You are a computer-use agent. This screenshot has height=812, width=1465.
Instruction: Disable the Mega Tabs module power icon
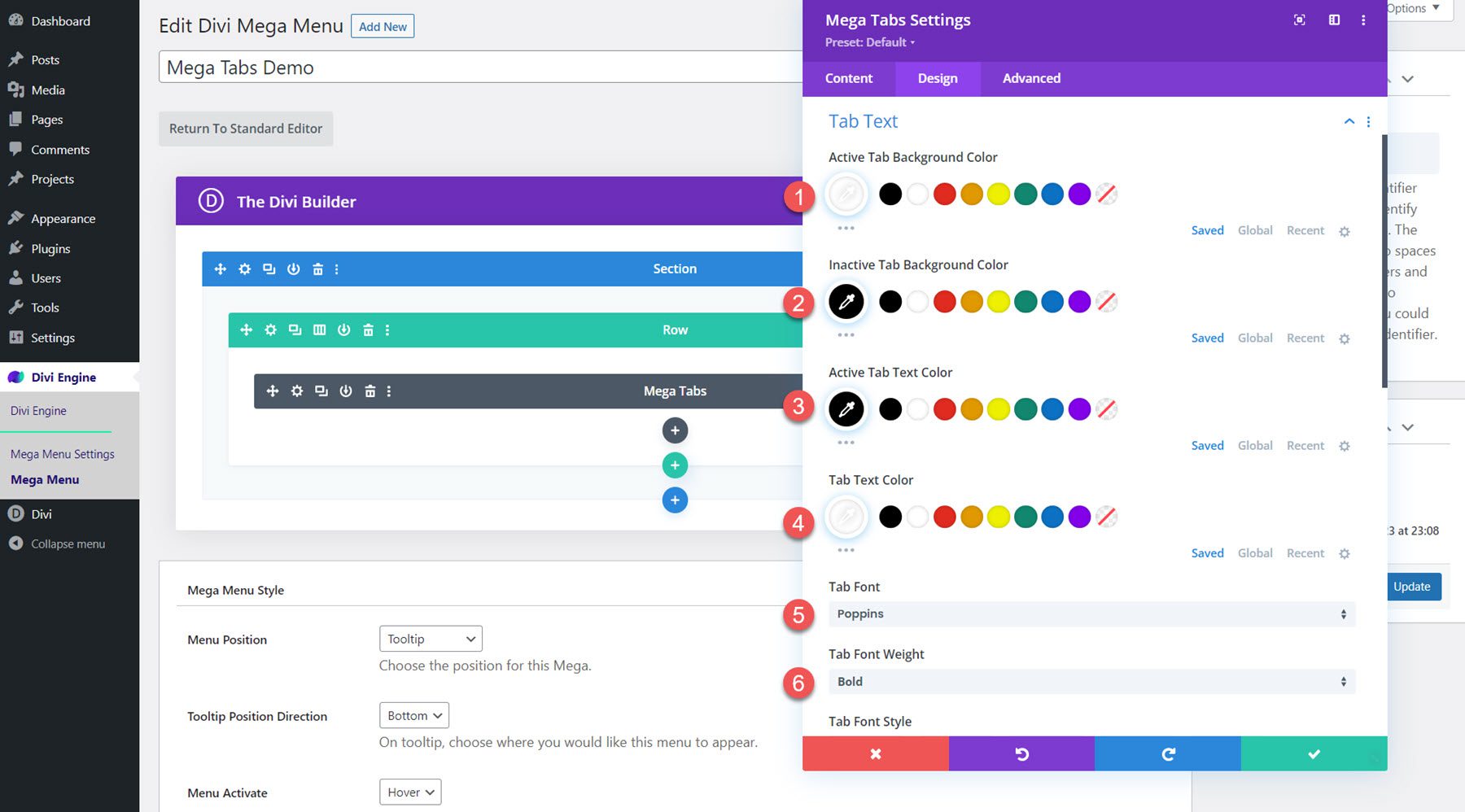tap(345, 391)
